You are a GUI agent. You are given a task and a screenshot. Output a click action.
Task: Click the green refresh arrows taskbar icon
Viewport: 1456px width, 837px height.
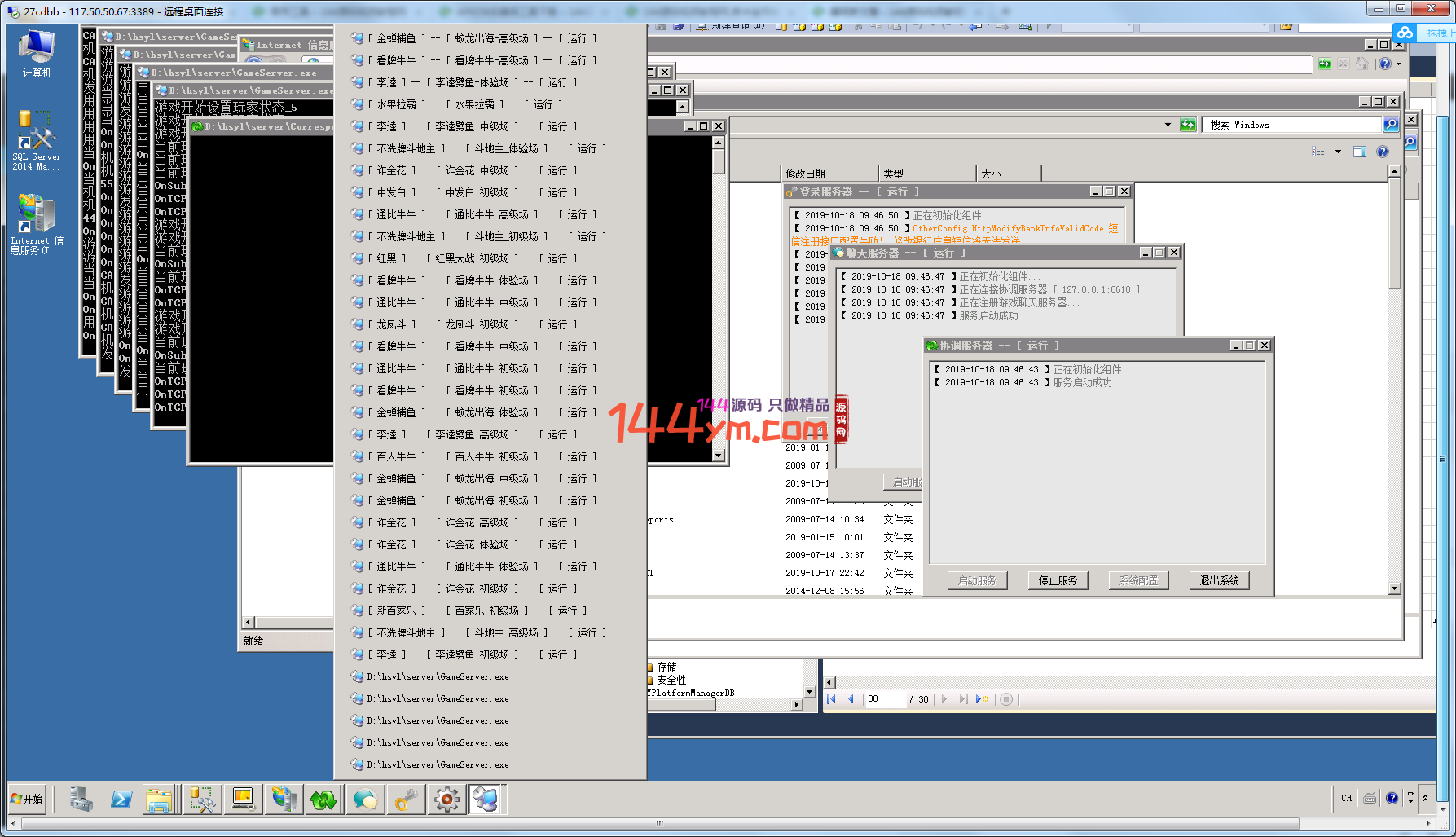tap(323, 800)
